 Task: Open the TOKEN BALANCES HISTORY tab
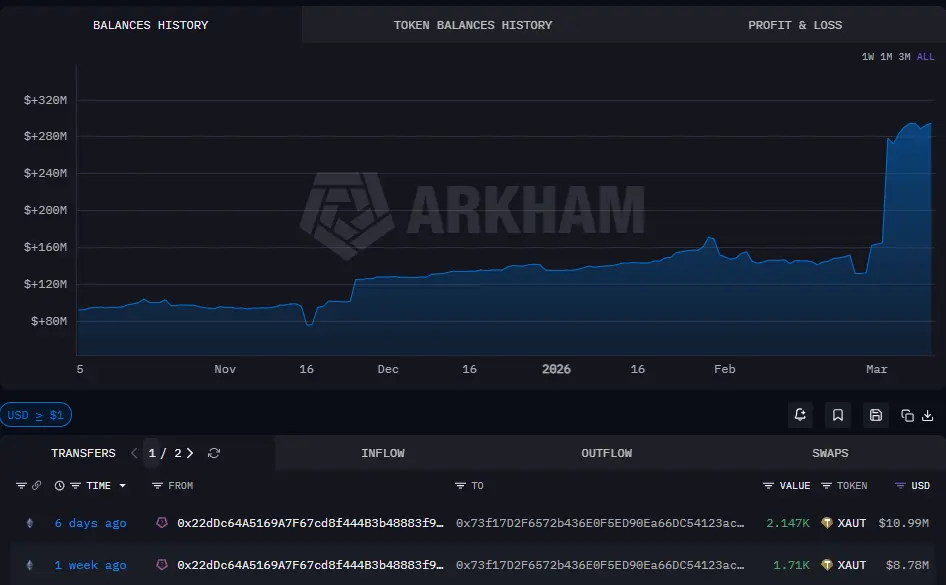[473, 25]
